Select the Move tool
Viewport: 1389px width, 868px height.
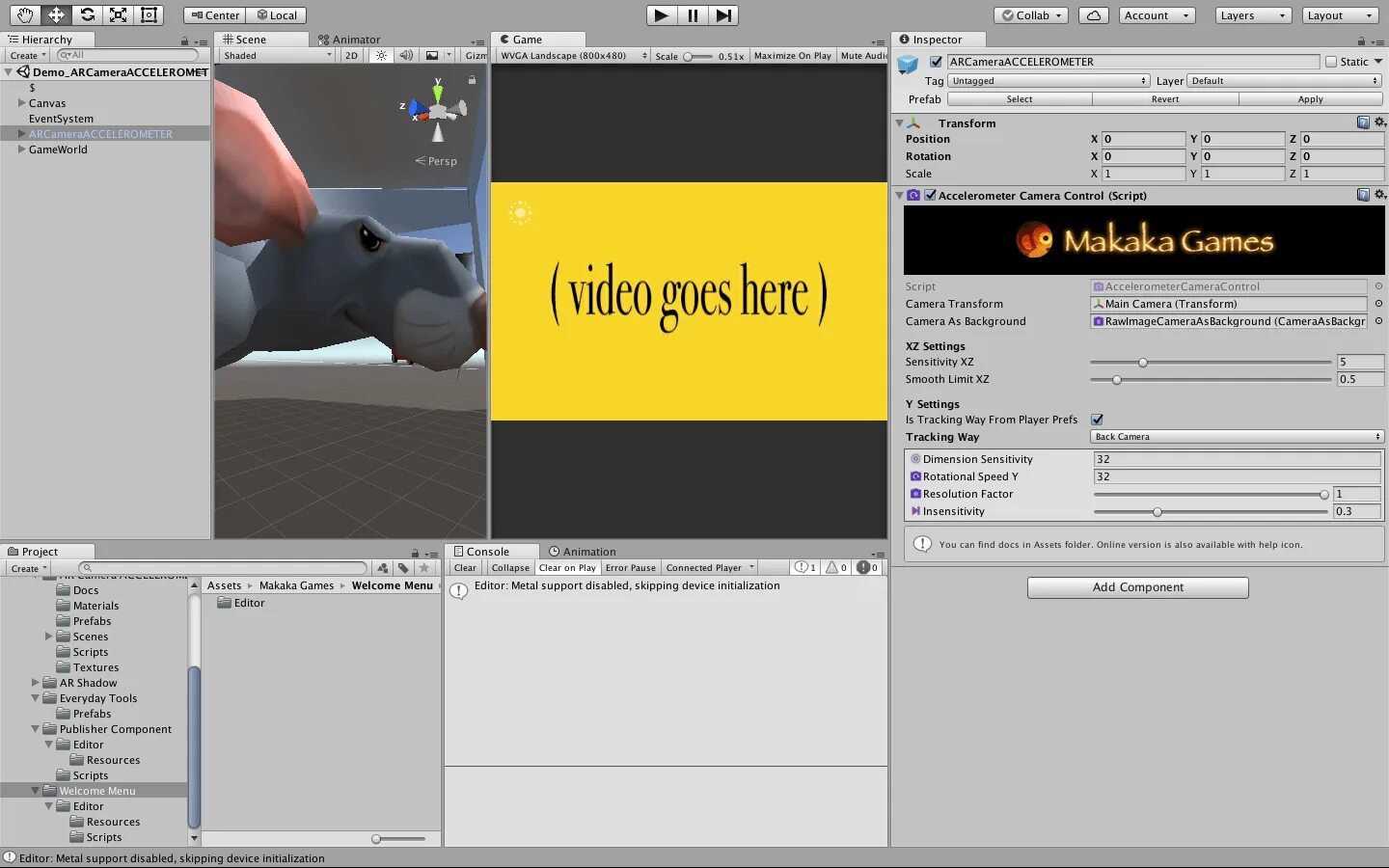[x=56, y=15]
